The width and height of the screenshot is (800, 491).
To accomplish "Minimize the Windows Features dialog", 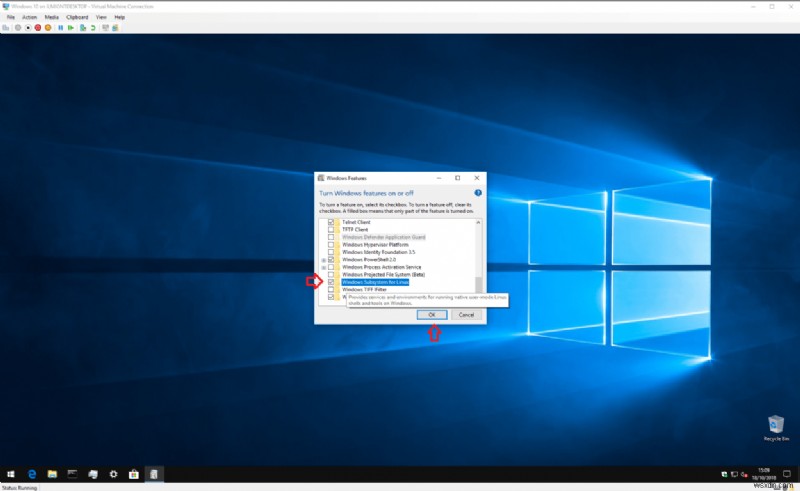I will tap(439, 178).
